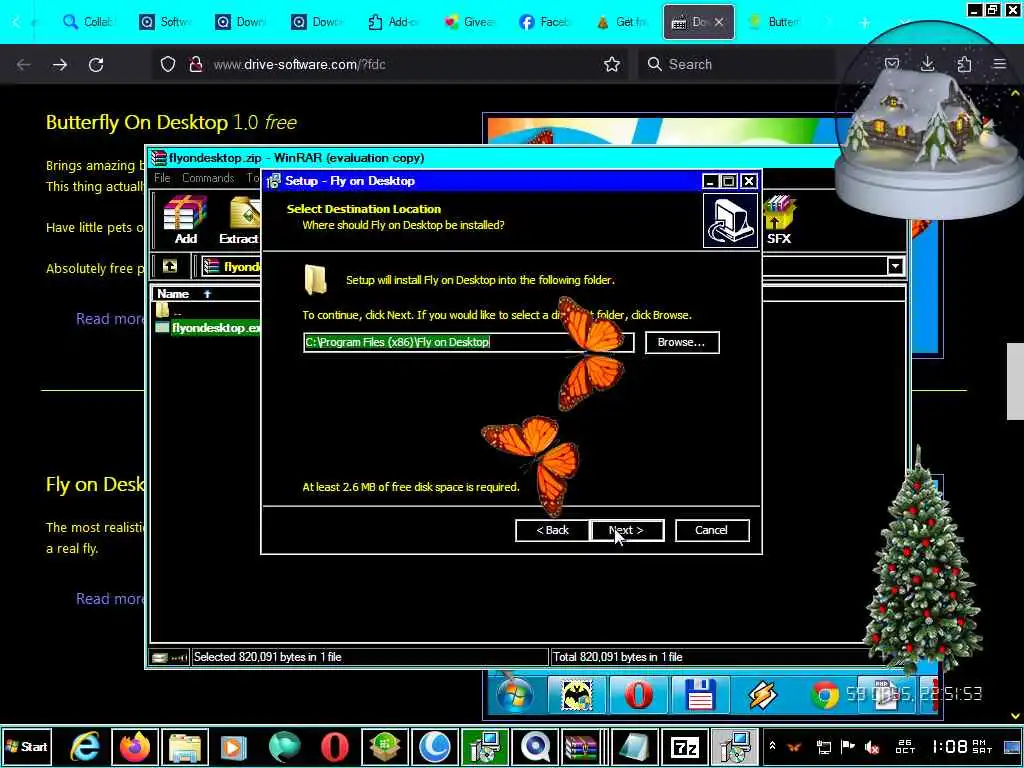Click the Extract icon in WinRAR toolbar
The width and height of the screenshot is (1024, 768).
(x=239, y=220)
